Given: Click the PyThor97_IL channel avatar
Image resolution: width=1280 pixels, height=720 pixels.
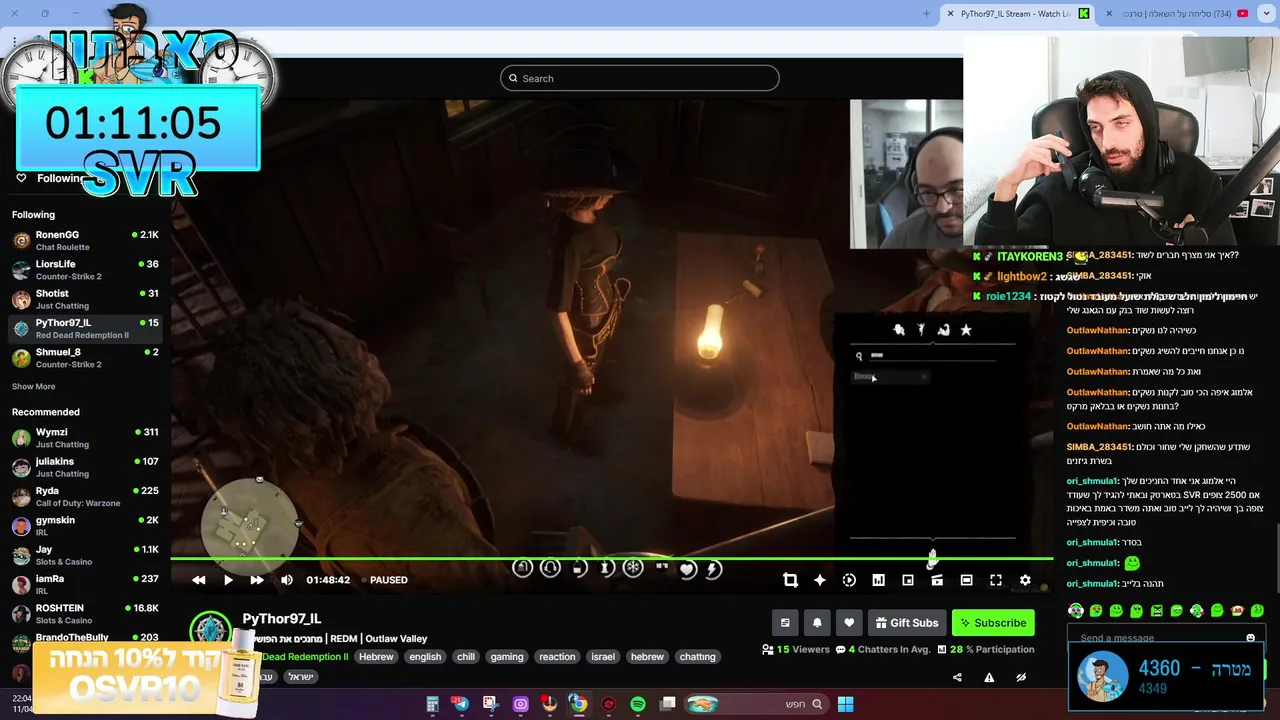Looking at the screenshot, I should pyautogui.click(x=211, y=631).
